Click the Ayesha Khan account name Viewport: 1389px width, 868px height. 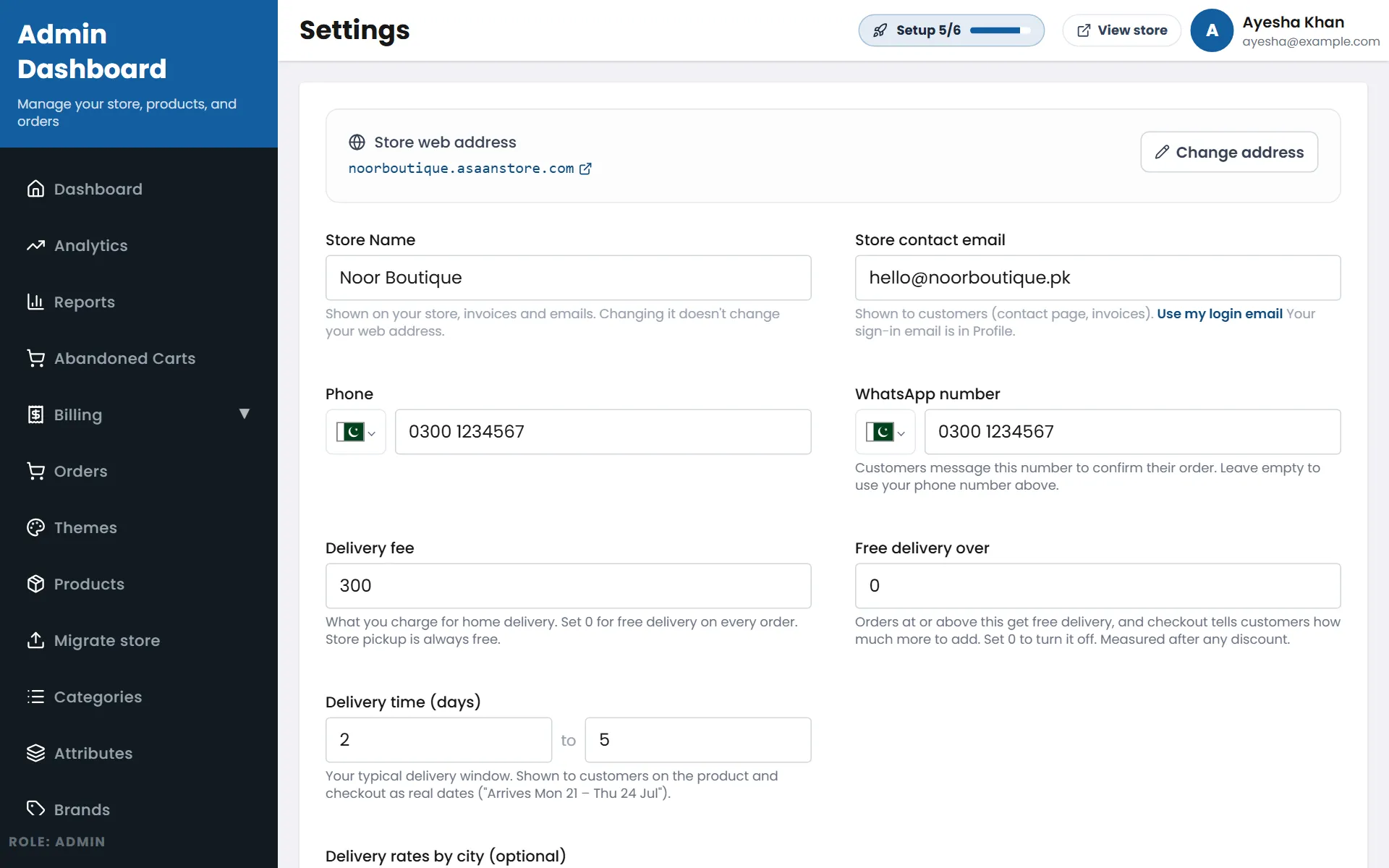click(x=1293, y=22)
